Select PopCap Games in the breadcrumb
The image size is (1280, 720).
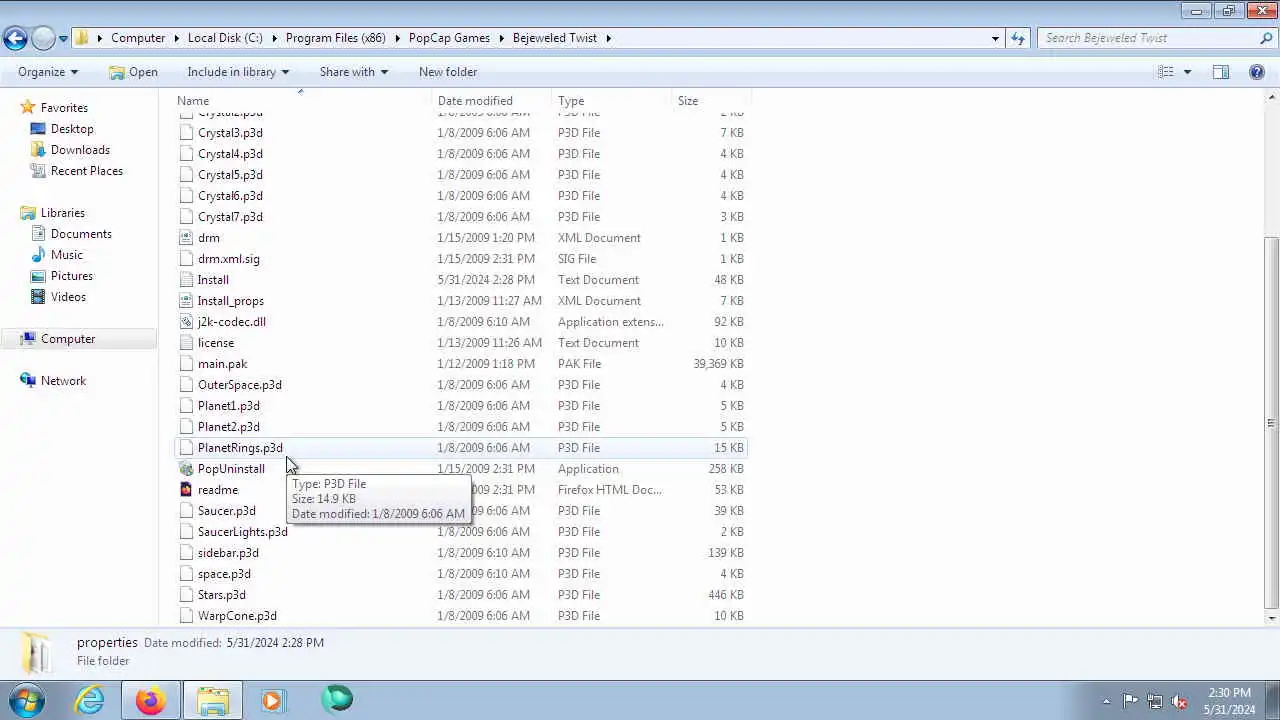[x=449, y=38]
